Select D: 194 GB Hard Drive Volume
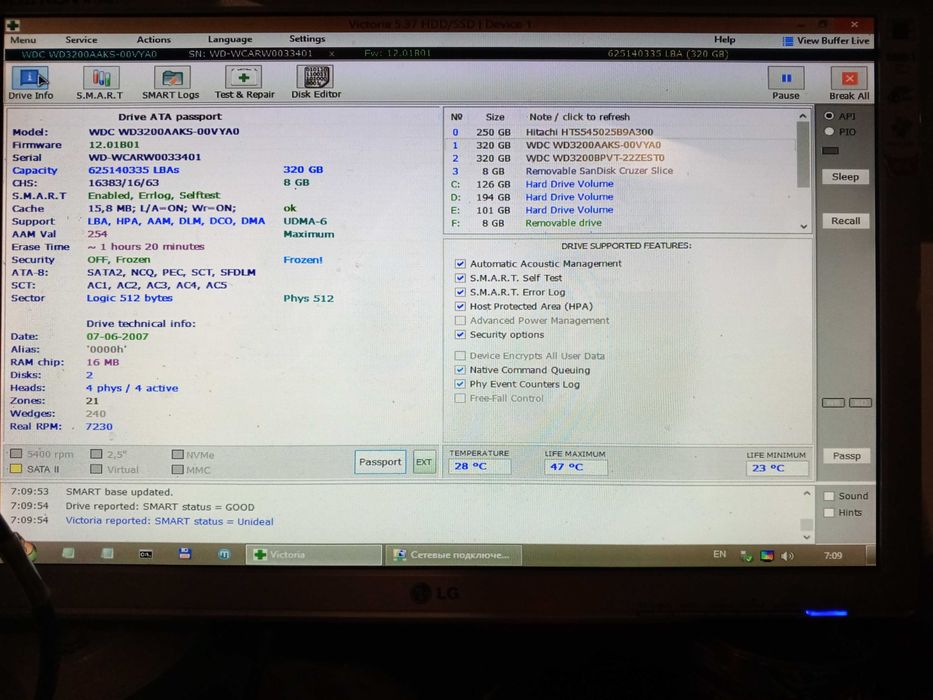The height and width of the screenshot is (700, 933). pyautogui.click(x=621, y=197)
